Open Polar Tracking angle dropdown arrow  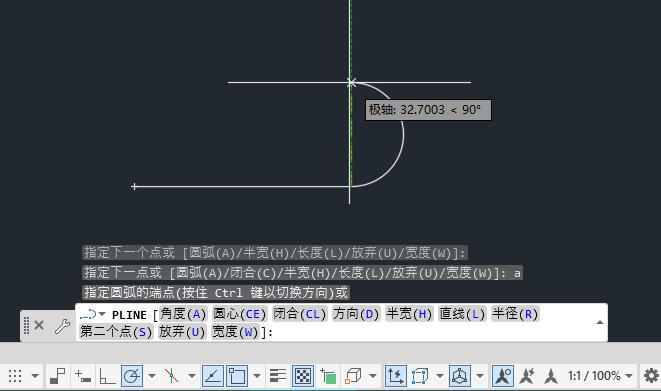[152, 376]
